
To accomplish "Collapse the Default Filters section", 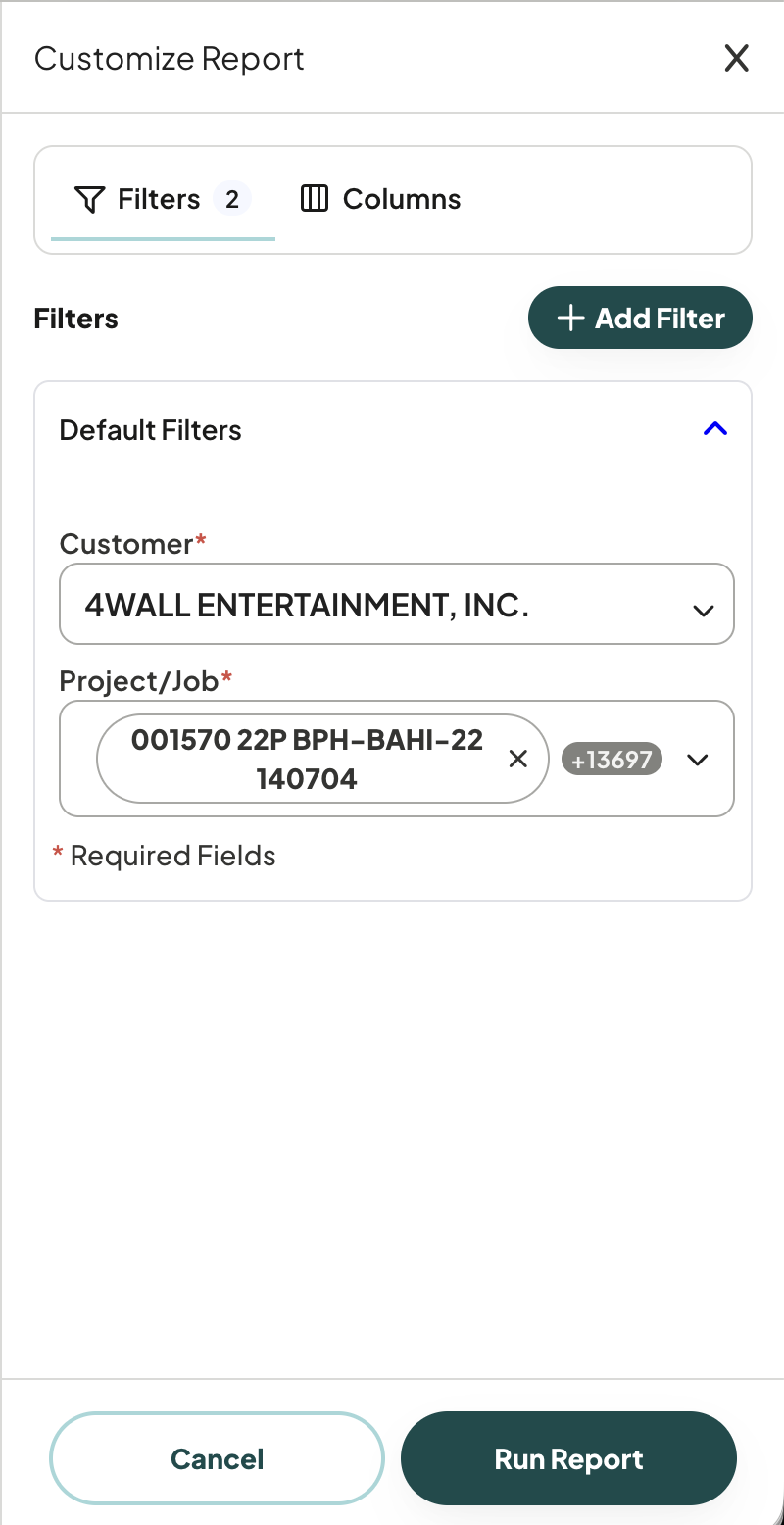I will tap(715, 429).
